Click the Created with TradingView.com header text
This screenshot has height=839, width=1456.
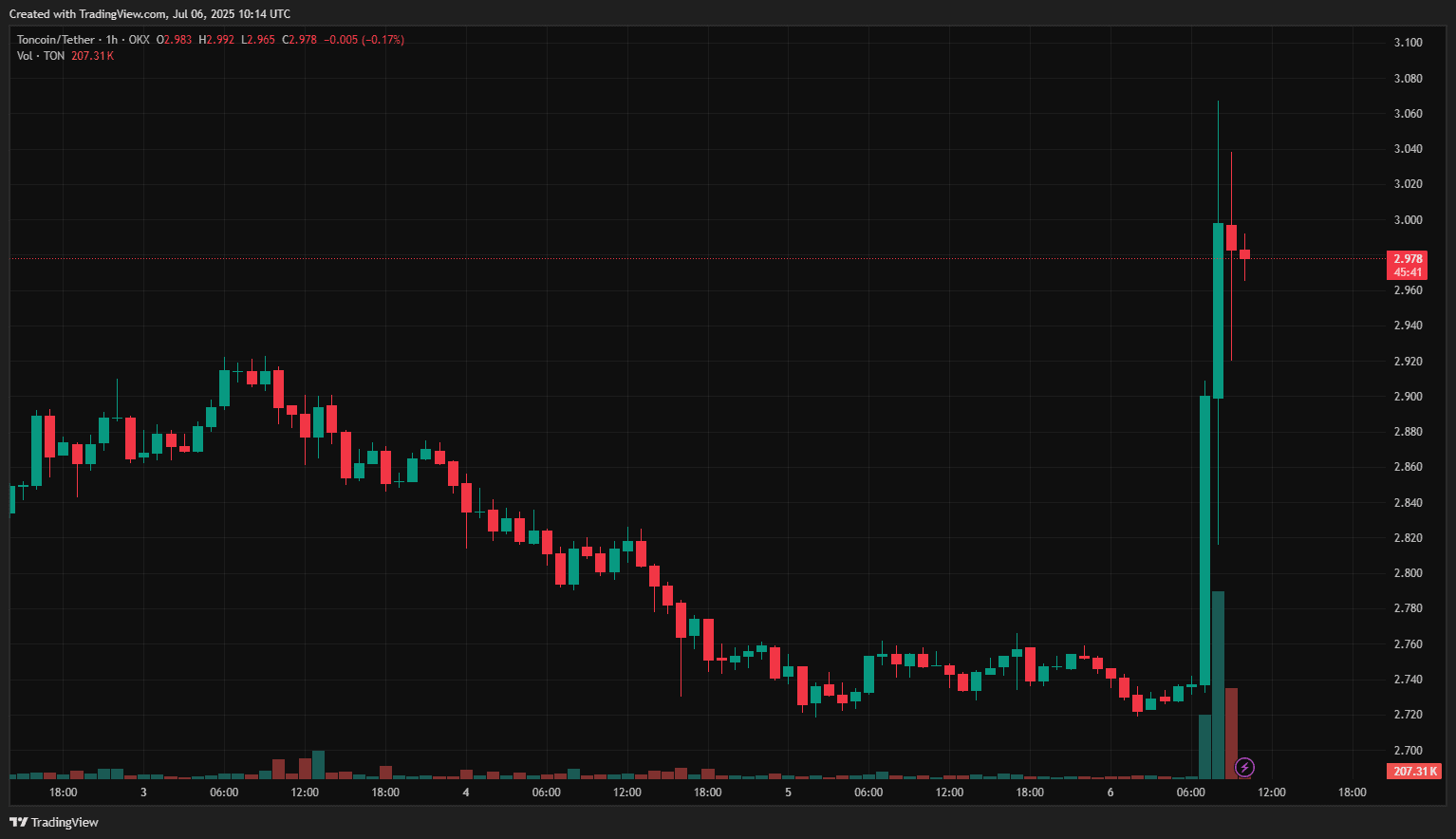tap(150, 14)
